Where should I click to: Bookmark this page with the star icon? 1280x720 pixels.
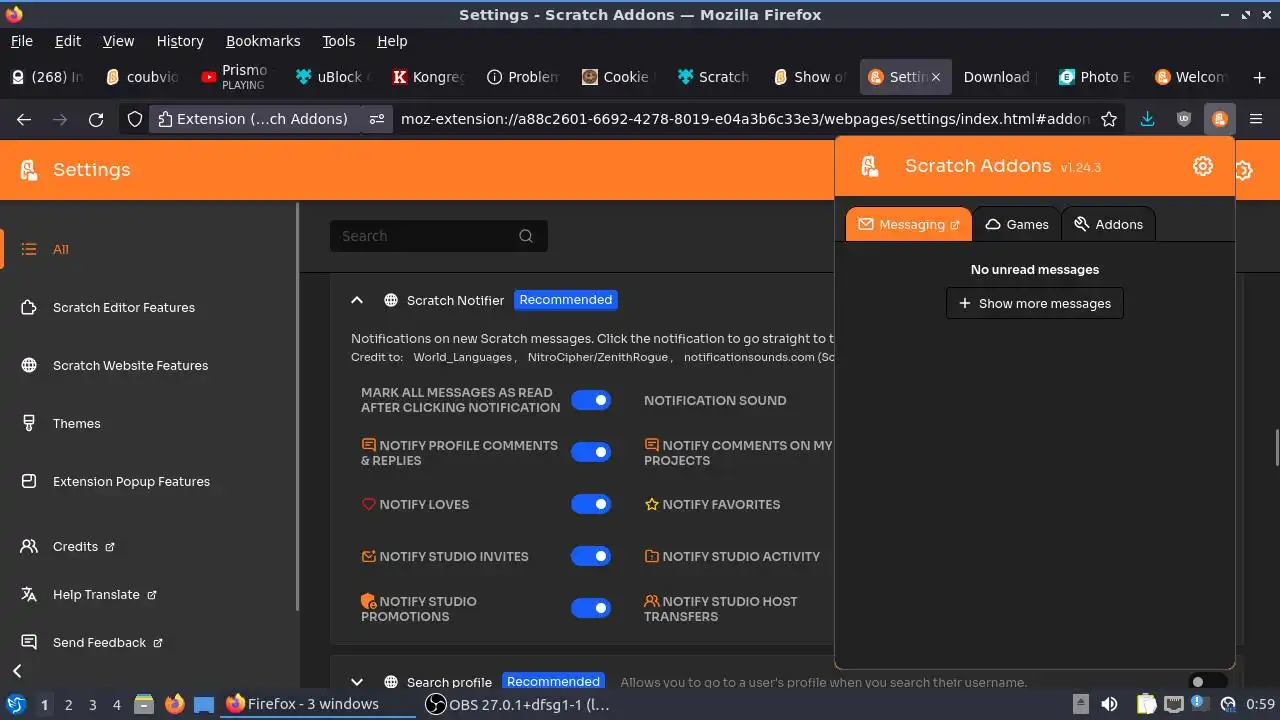tap(1109, 119)
